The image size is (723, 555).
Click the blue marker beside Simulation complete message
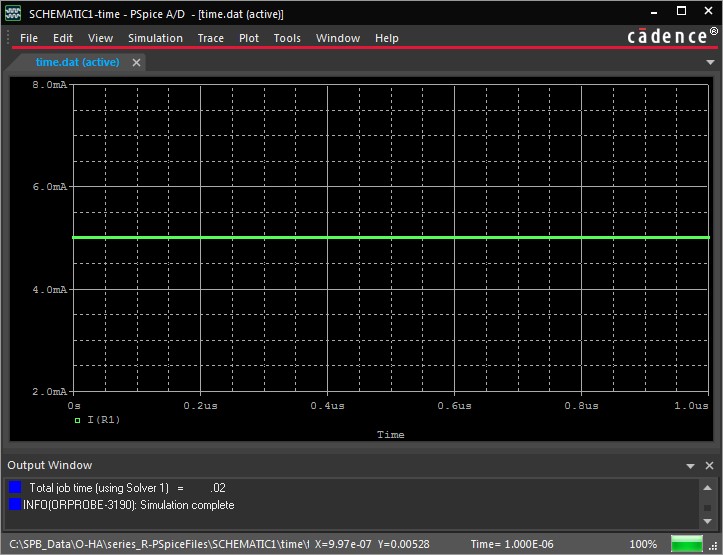pos(15,505)
